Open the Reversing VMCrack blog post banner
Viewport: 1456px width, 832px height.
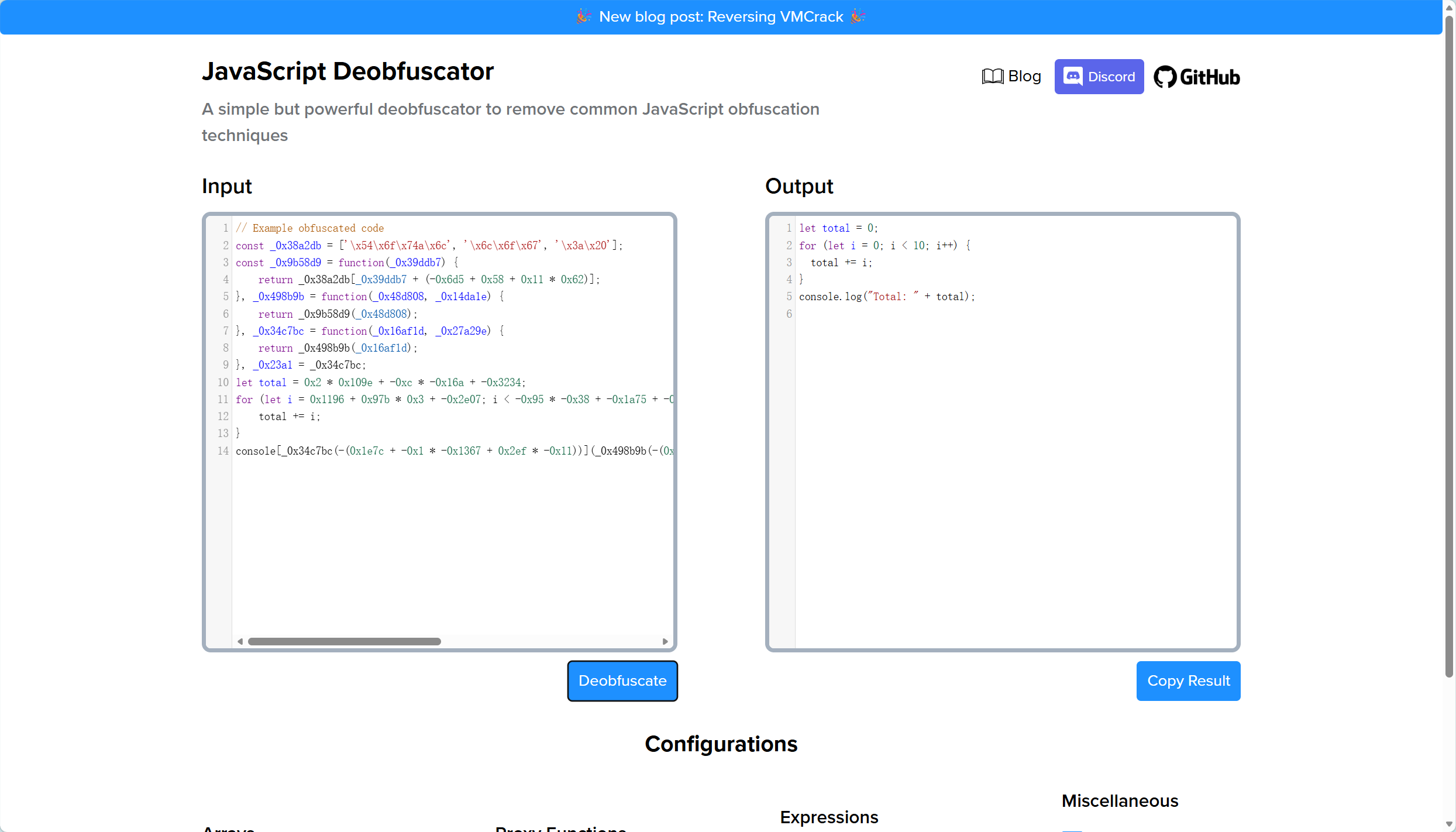pos(721,16)
